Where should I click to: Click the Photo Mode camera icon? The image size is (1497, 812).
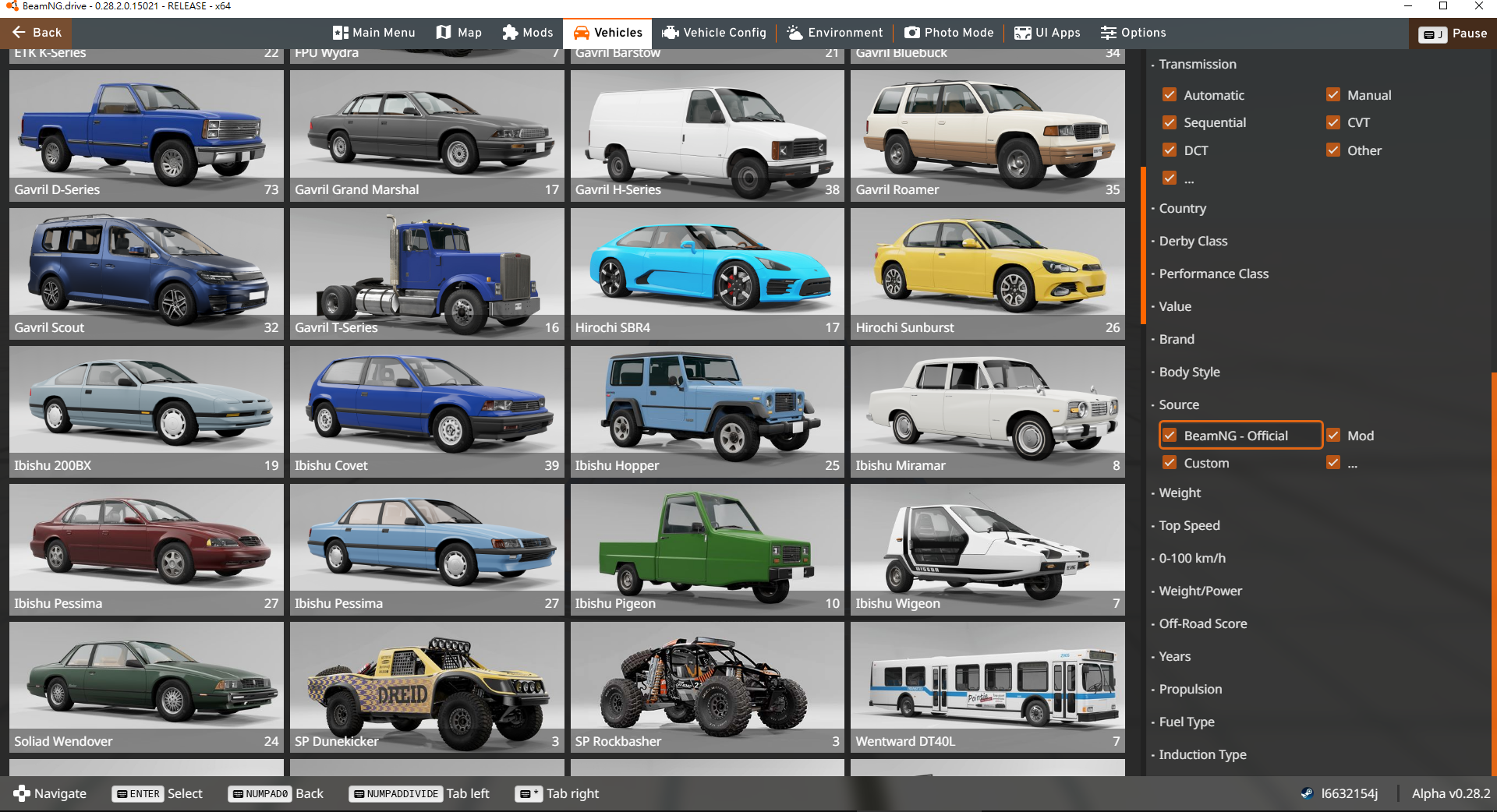[911, 33]
